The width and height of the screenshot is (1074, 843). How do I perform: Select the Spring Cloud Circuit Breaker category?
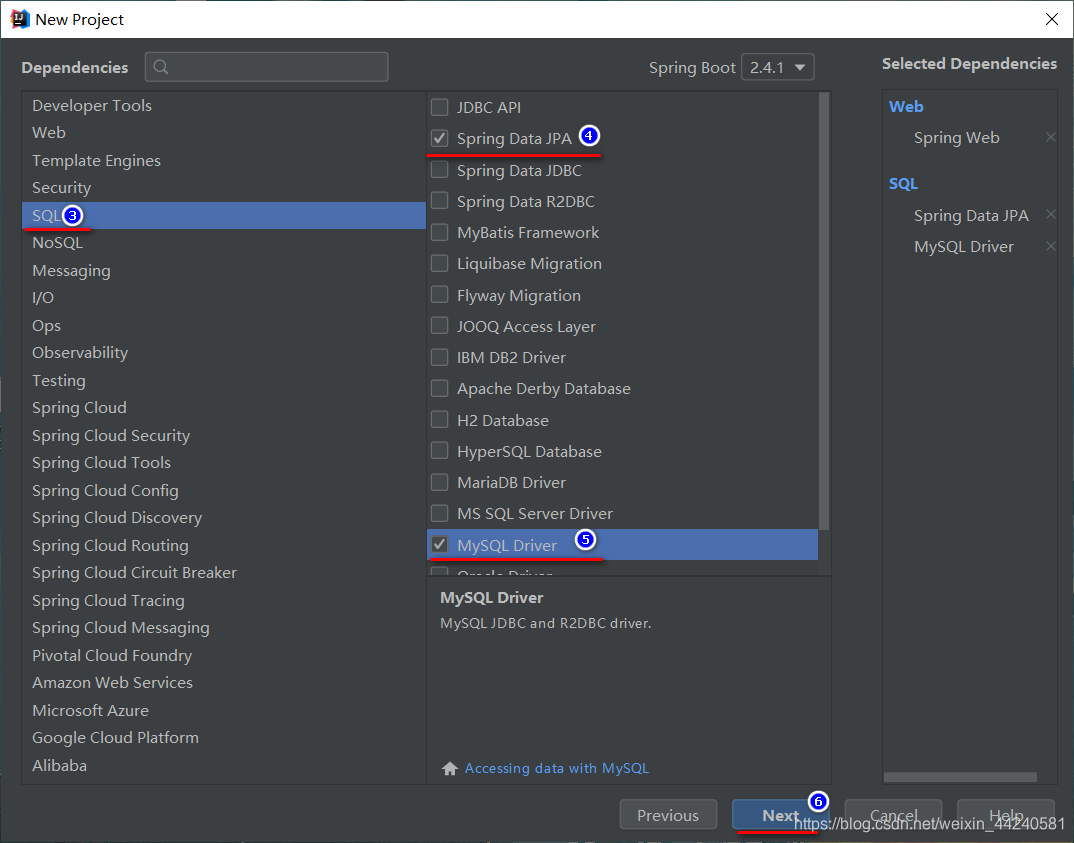[224, 573]
